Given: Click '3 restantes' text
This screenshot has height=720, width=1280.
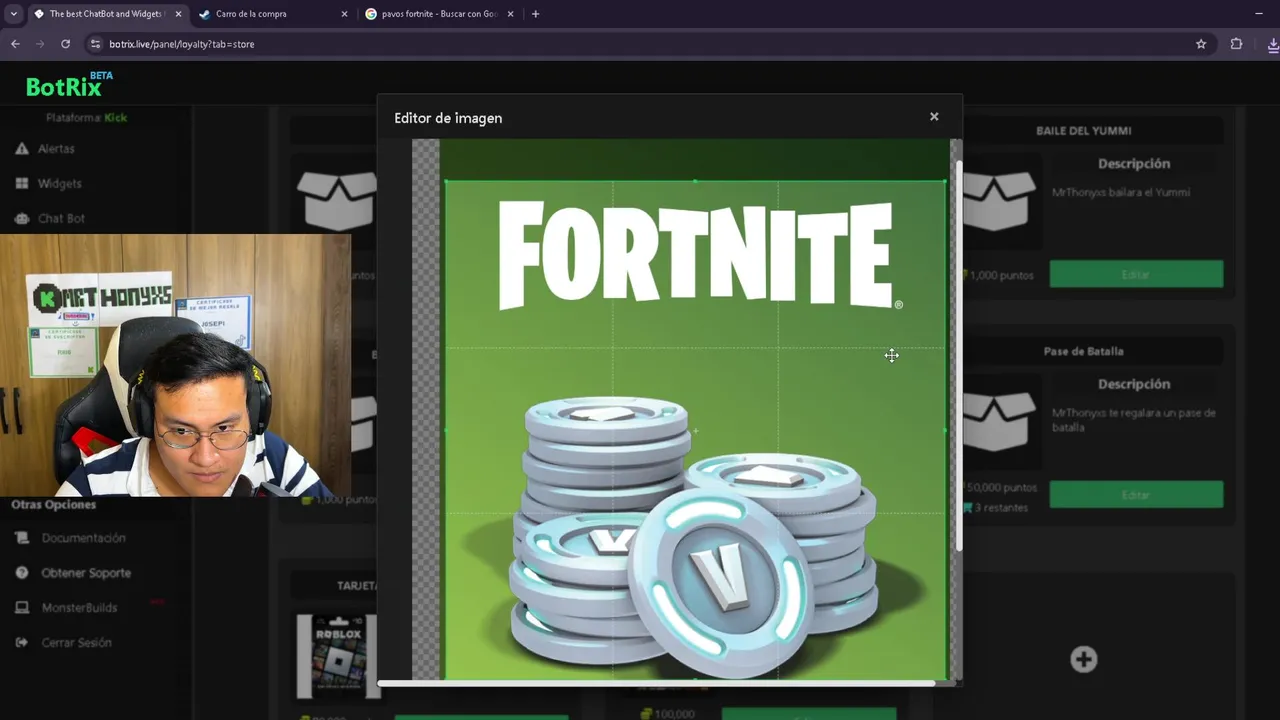Looking at the screenshot, I should pos(1003,508).
